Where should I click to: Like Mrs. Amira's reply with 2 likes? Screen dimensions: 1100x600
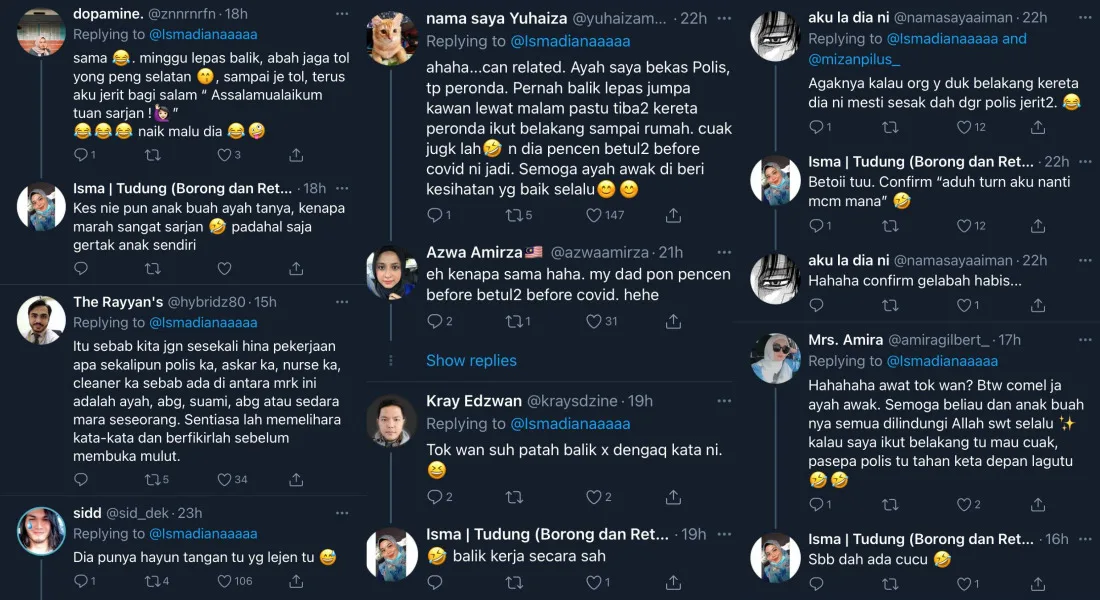pyautogui.click(x=963, y=505)
